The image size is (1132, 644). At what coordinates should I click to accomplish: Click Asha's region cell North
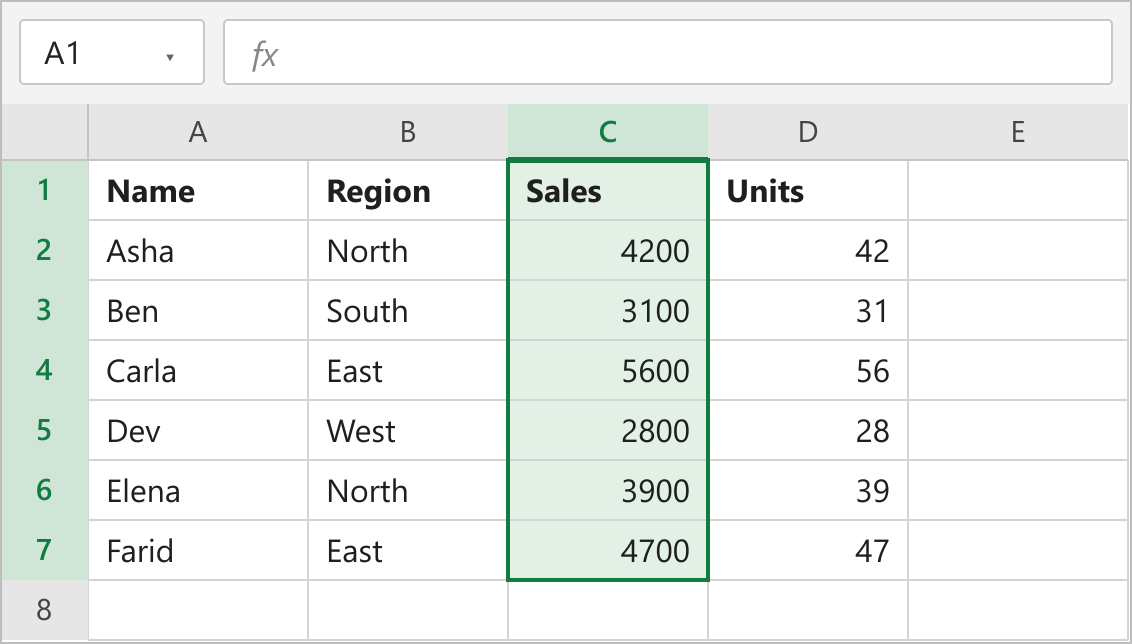[x=408, y=250]
